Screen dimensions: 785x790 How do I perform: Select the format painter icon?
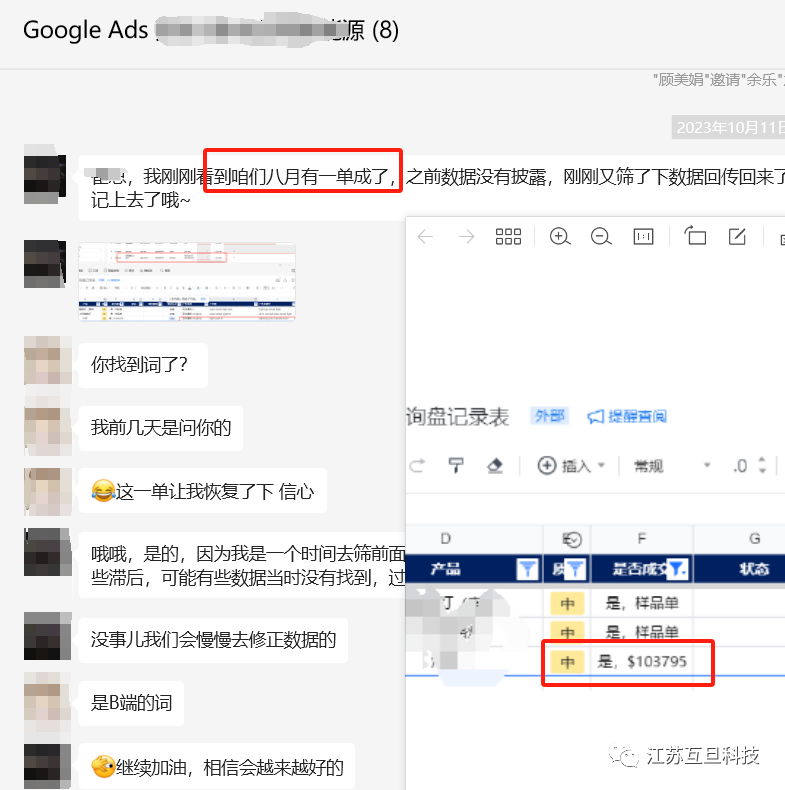[x=456, y=465]
